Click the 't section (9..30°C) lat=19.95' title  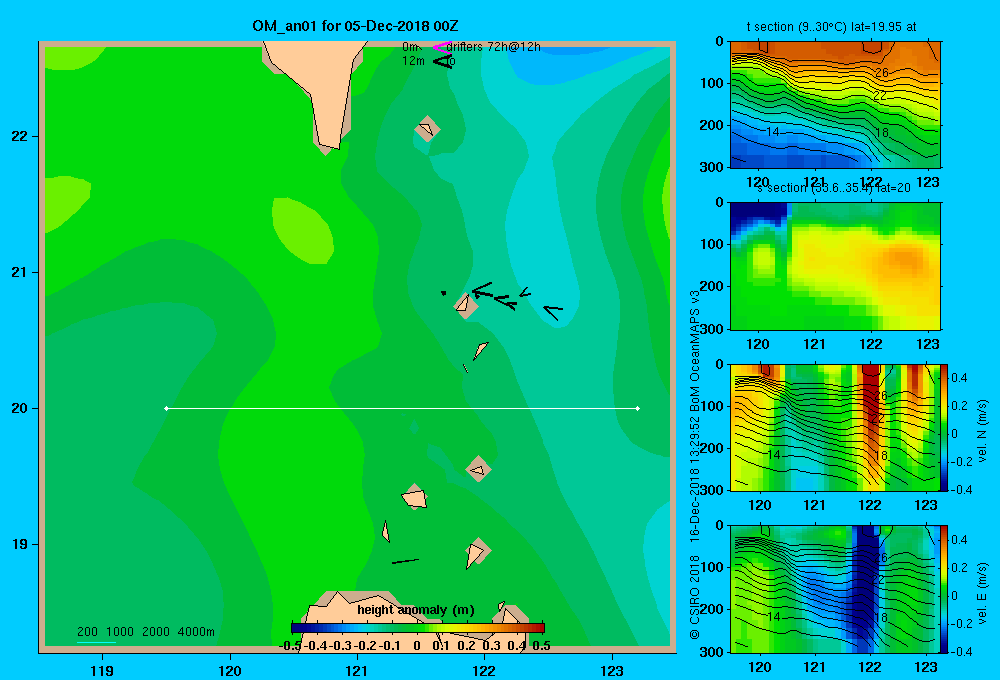click(x=831, y=27)
